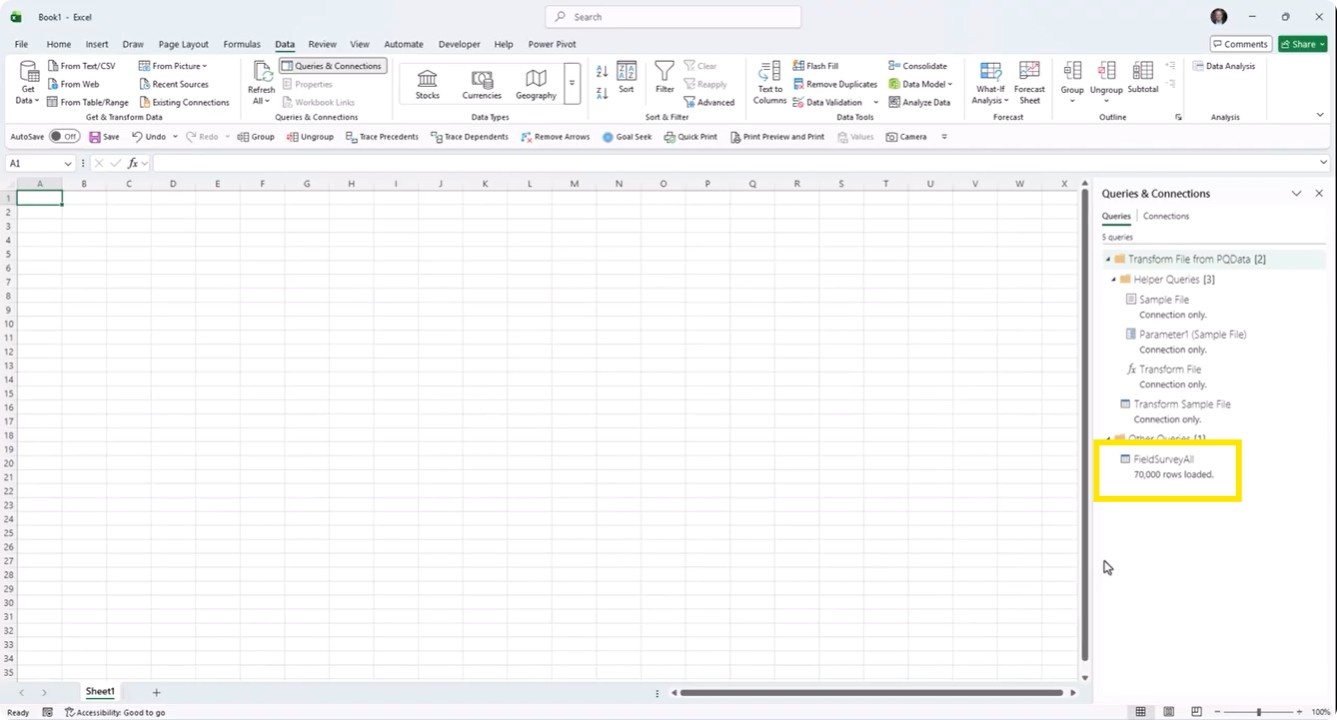Click the zoom slider in the status bar

click(1258, 712)
